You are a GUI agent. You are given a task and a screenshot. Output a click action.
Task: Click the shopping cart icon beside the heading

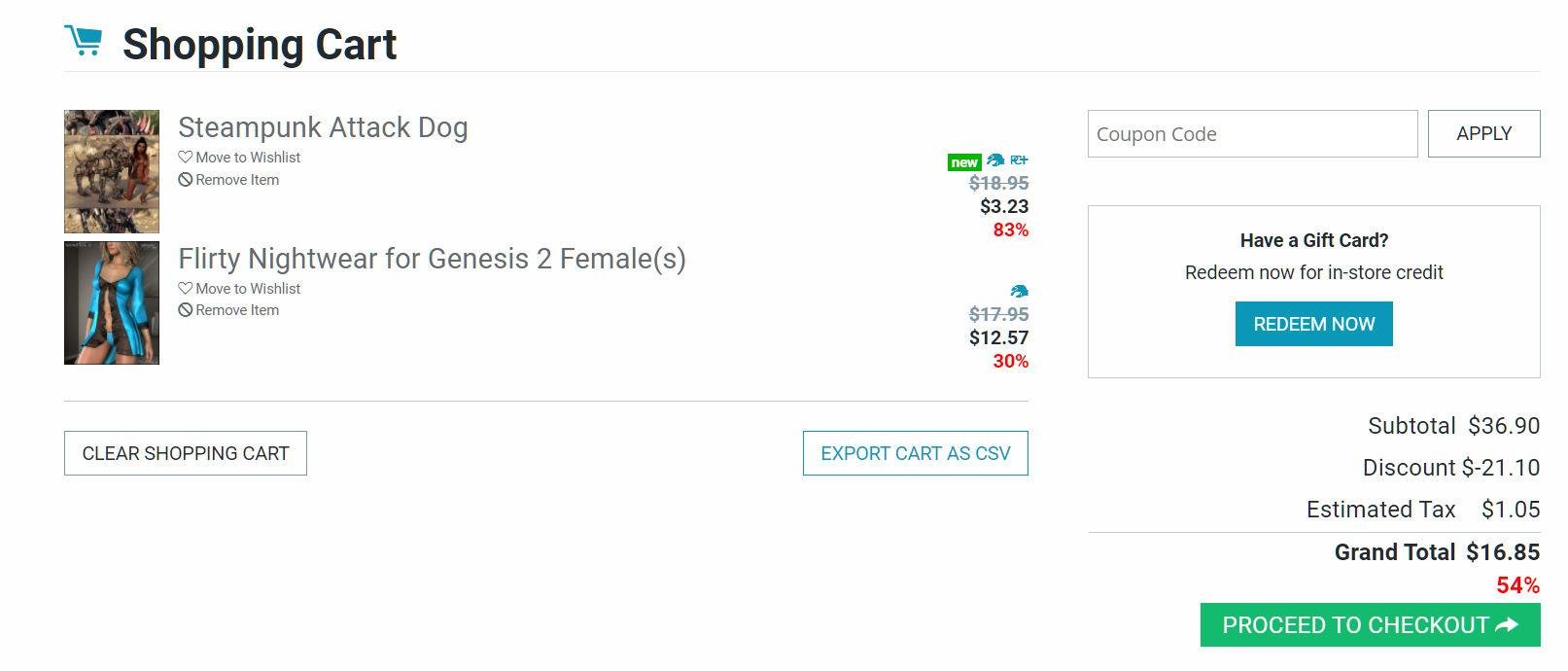84,41
